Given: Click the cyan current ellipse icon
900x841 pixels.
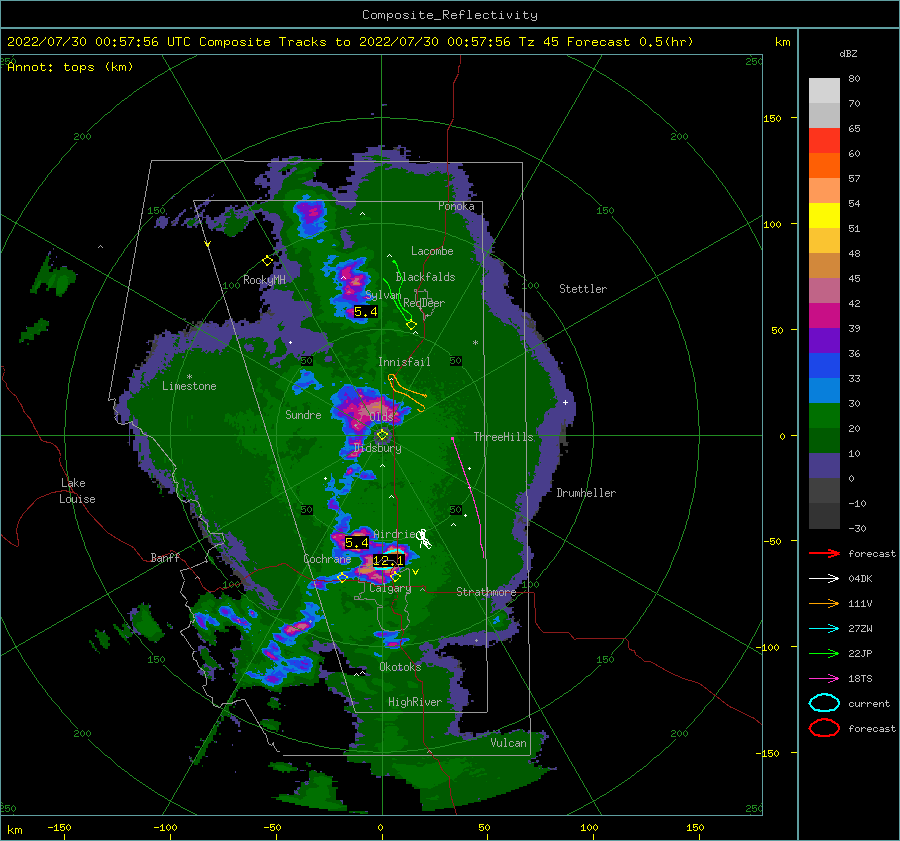Looking at the screenshot, I should [824, 703].
